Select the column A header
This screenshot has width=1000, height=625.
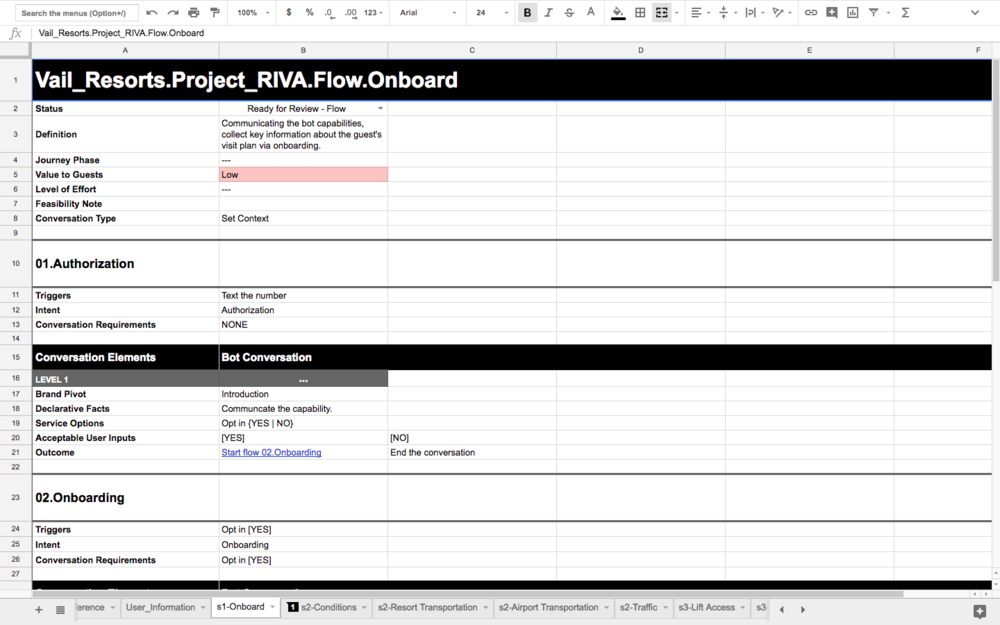125,50
